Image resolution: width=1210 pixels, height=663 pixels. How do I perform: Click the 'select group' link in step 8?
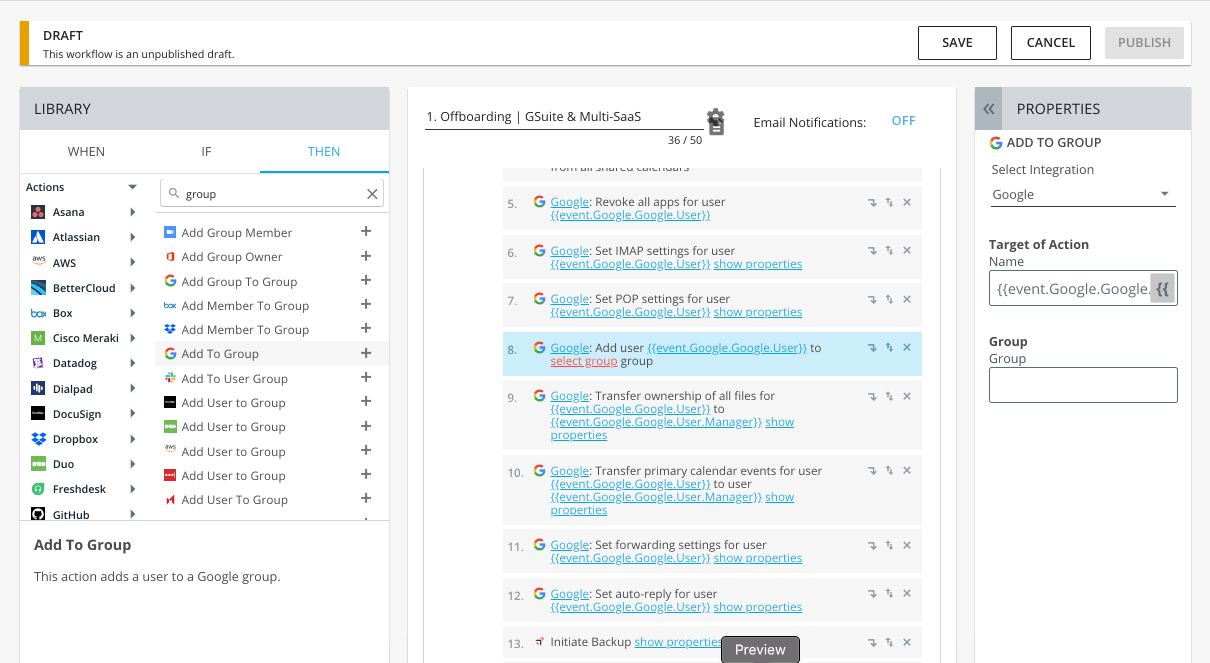point(584,361)
